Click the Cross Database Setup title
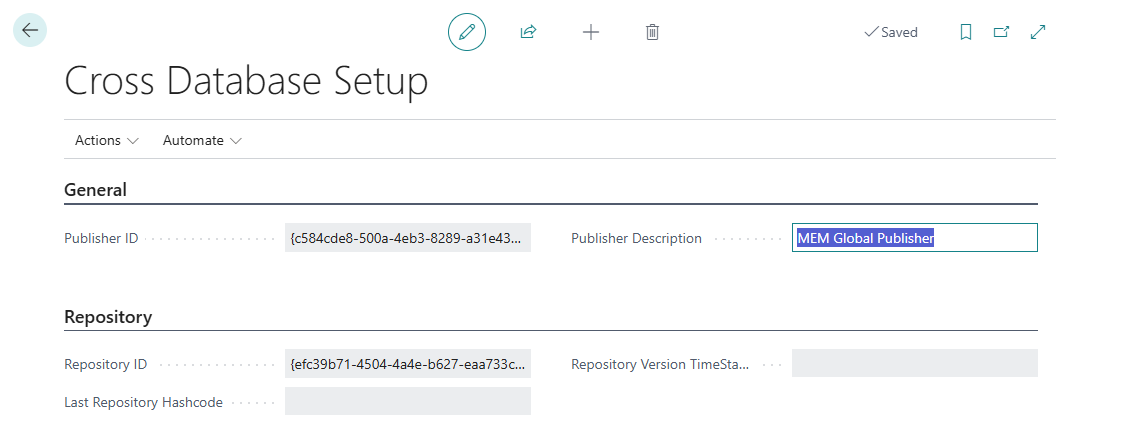Image resolution: width=1121 pixels, height=438 pixels. (246, 81)
